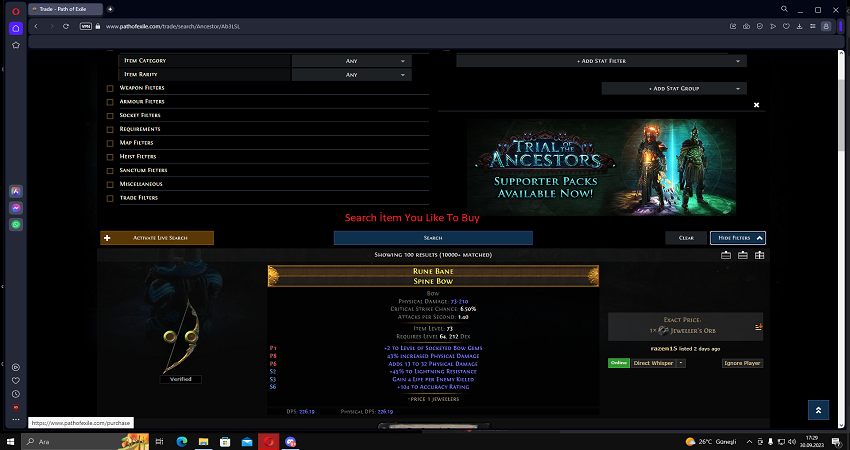Open Add Stat Group dropdown
Image resolution: width=850 pixels, height=450 pixels.
(x=674, y=88)
